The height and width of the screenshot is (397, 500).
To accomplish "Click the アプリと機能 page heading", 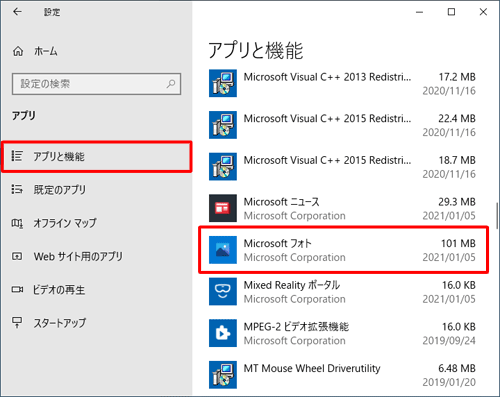I will click(256, 51).
